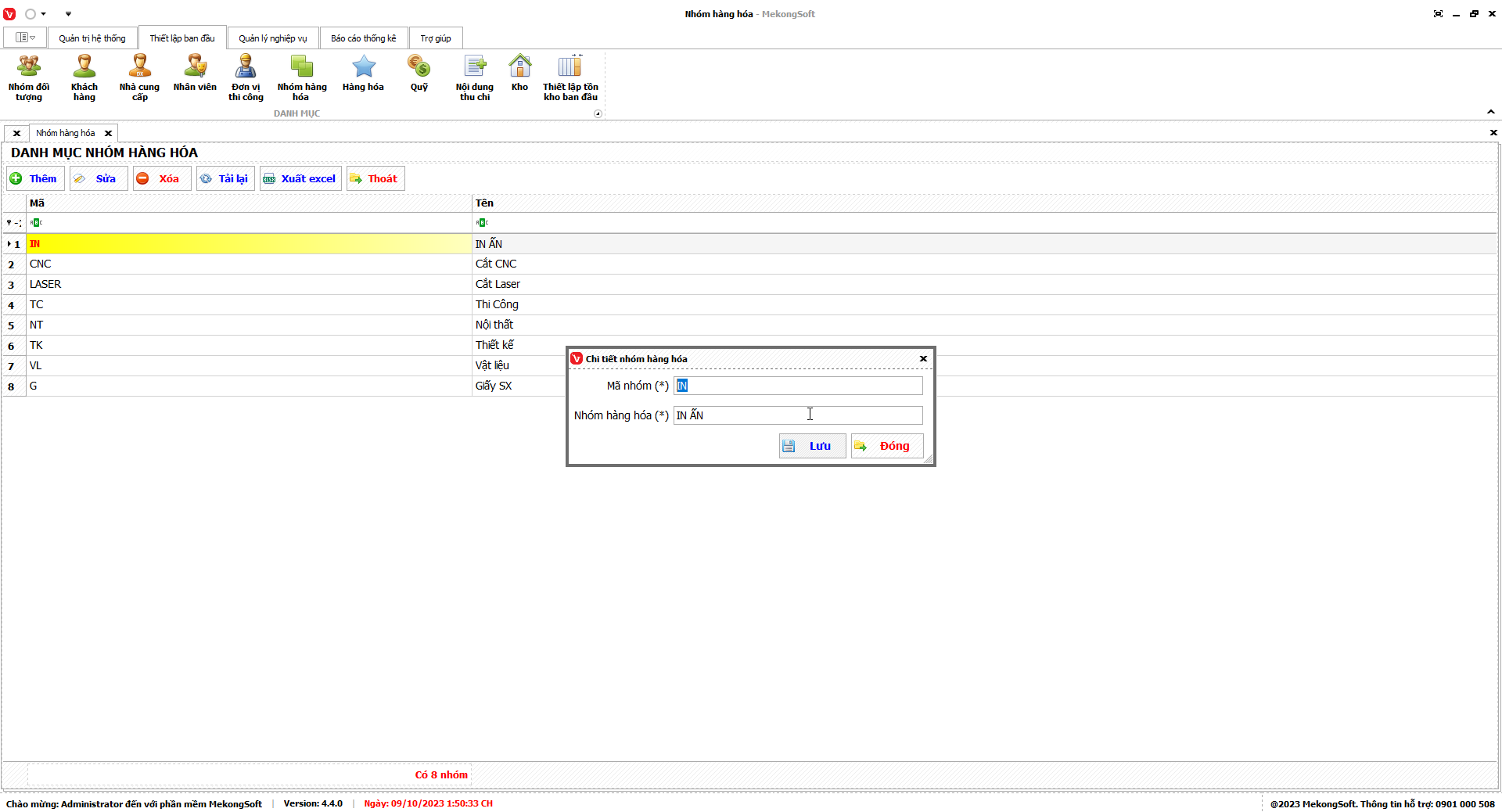Viewport: 1502px width, 812px height.
Task: Switch to Quản trị hệ thống tab
Action: 92,38
